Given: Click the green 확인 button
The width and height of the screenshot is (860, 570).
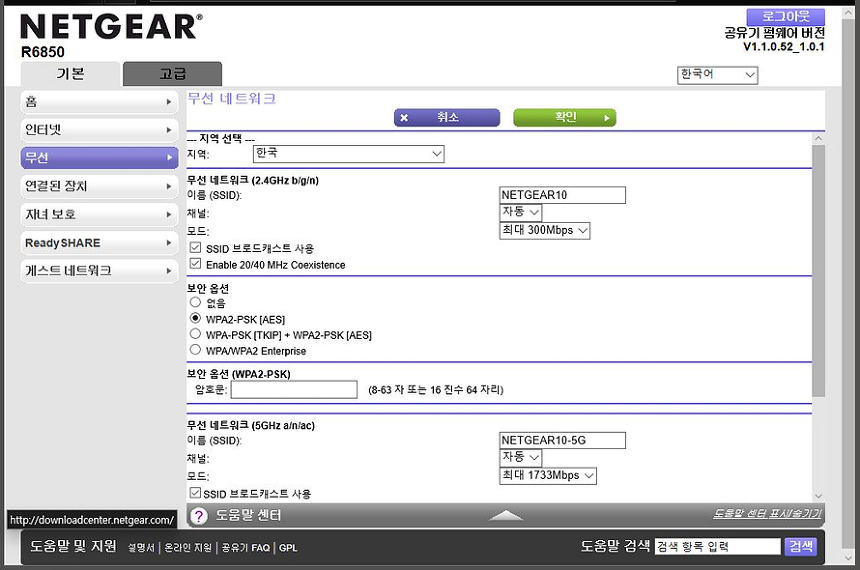Looking at the screenshot, I should pyautogui.click(x=564, y=118).
